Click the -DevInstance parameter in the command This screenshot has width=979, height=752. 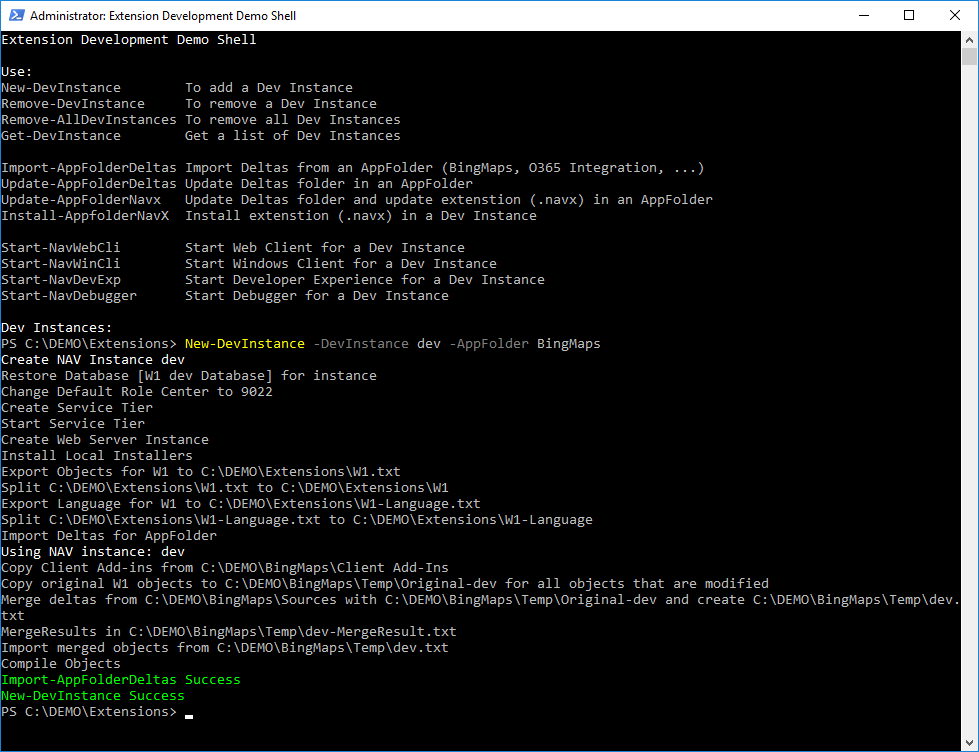(x=361, y=344)
